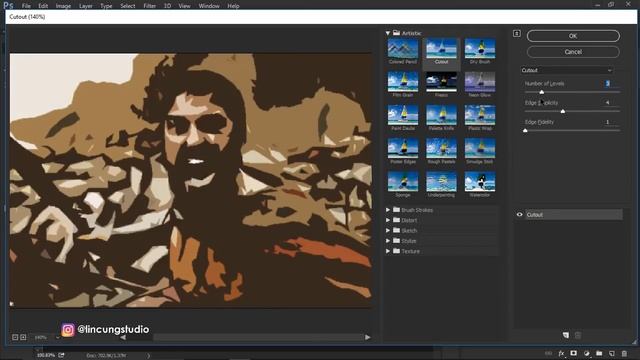Image resolution: width=640 pixels, height=360 pixels.
Task: Open the File menu
Action: tap(26, 6)
